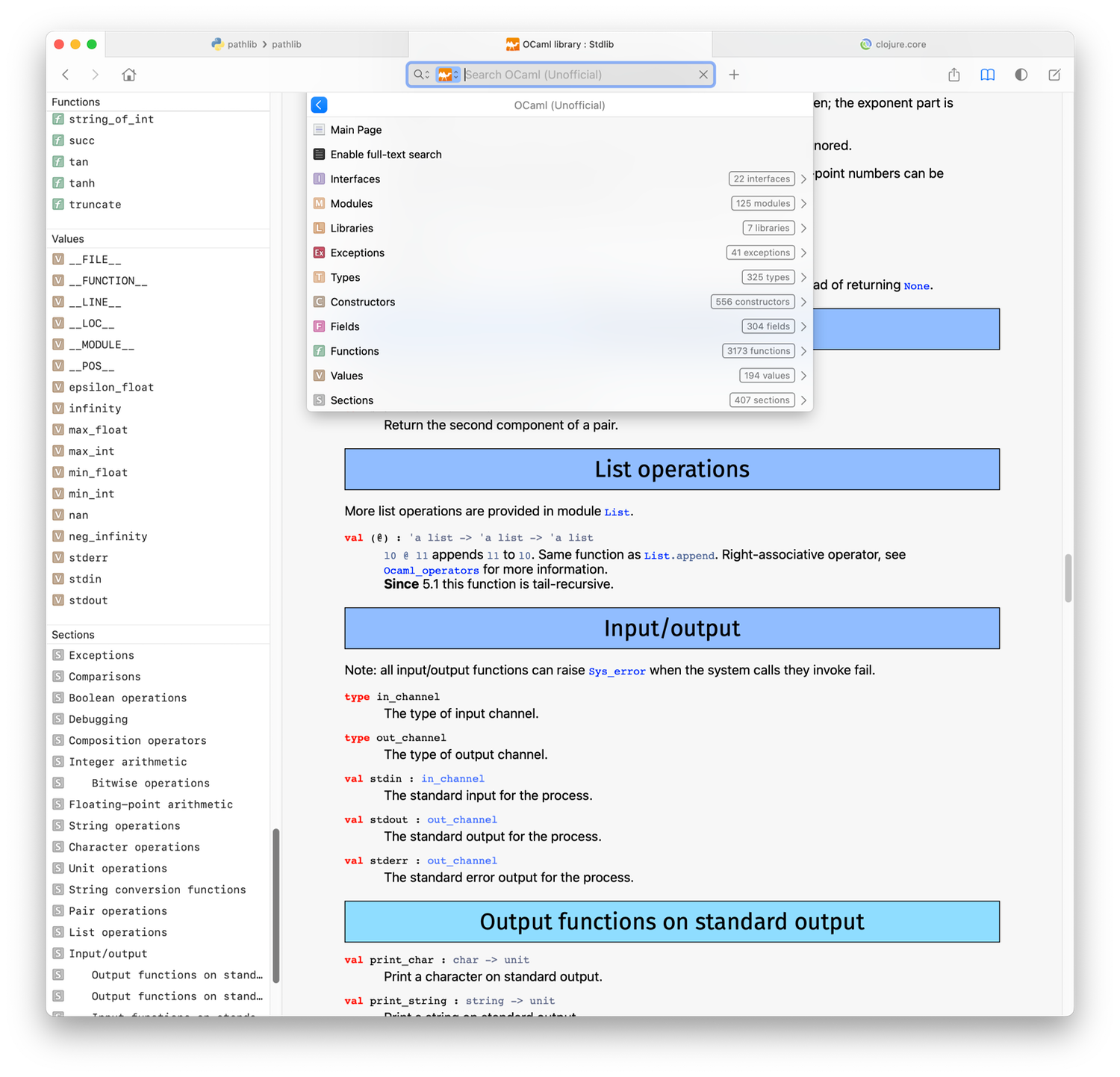1120x1077 pixels.
Task: Switch to the pathlib tab
Action: [x=257, y=45]
